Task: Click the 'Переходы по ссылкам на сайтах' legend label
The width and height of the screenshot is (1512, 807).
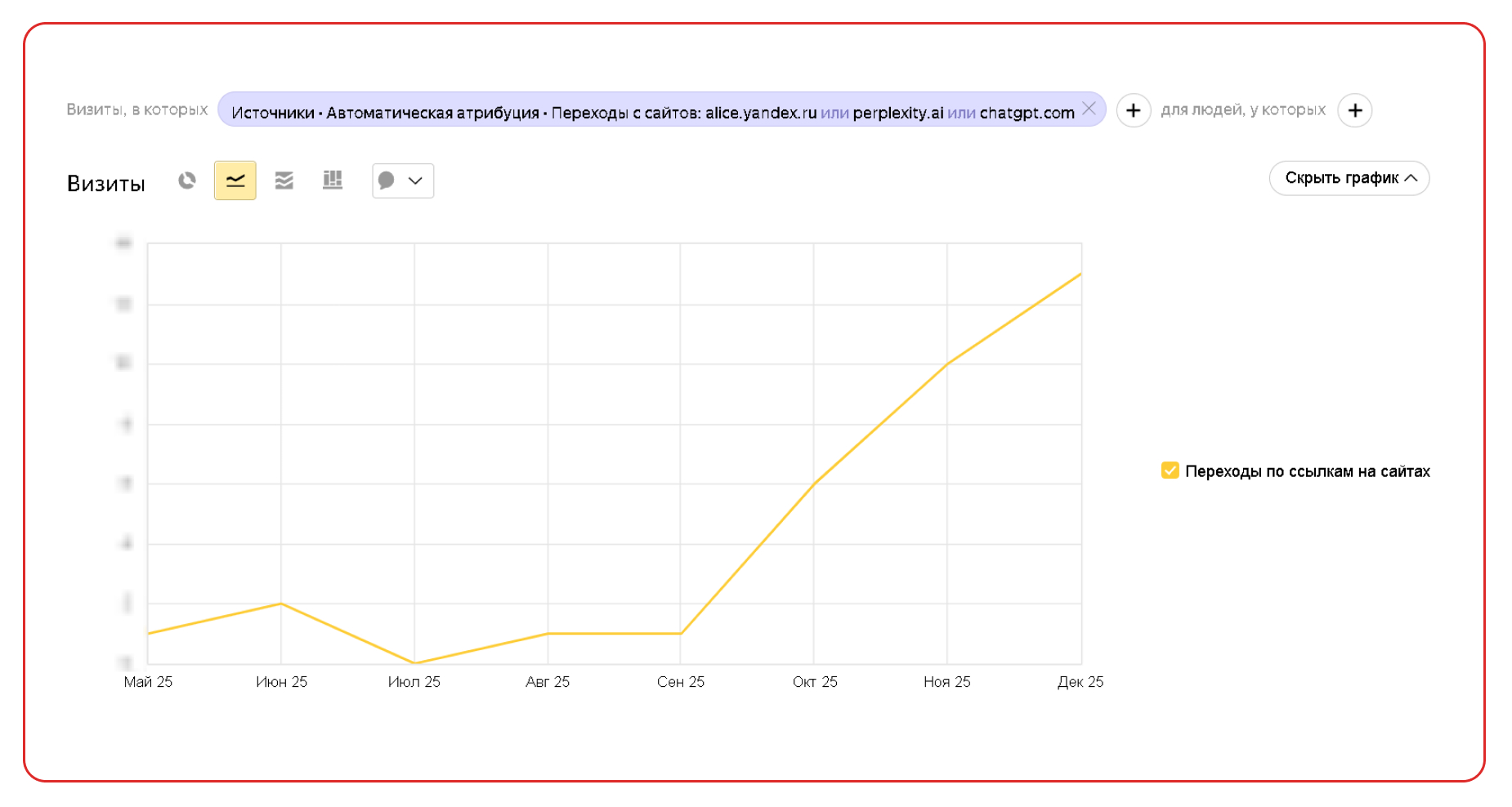Action: pos(1307,471)
